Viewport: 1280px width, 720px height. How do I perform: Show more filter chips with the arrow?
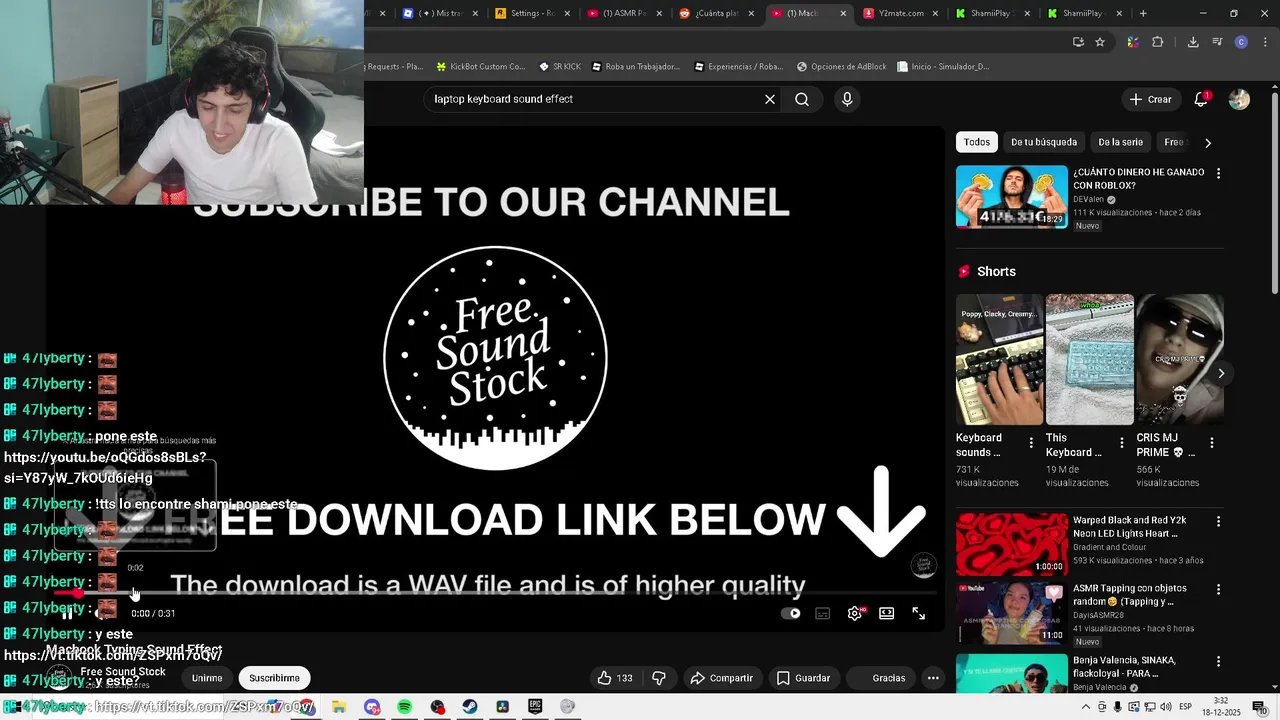[1208, 143]
